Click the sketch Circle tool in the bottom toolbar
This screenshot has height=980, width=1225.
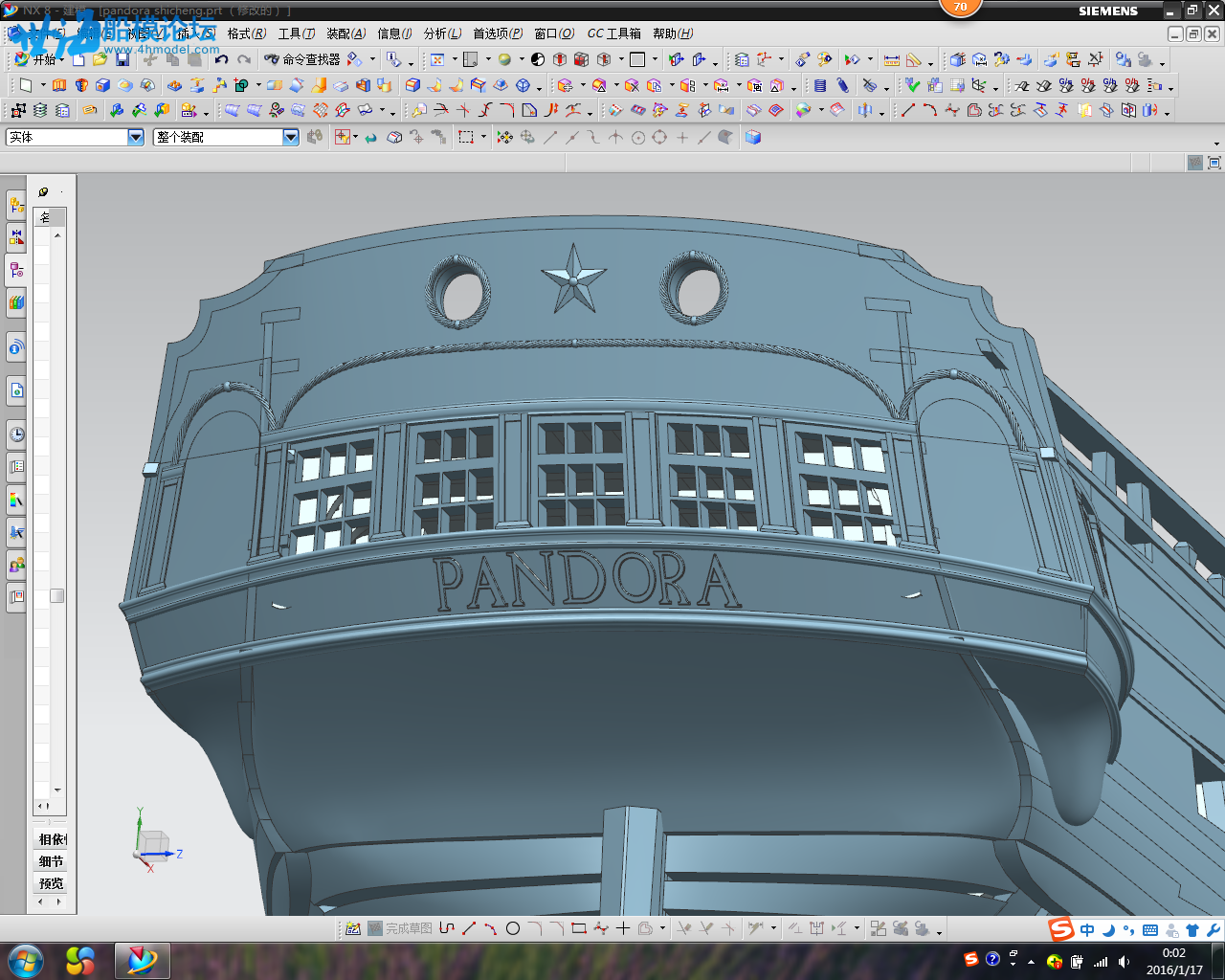point(513,928)
